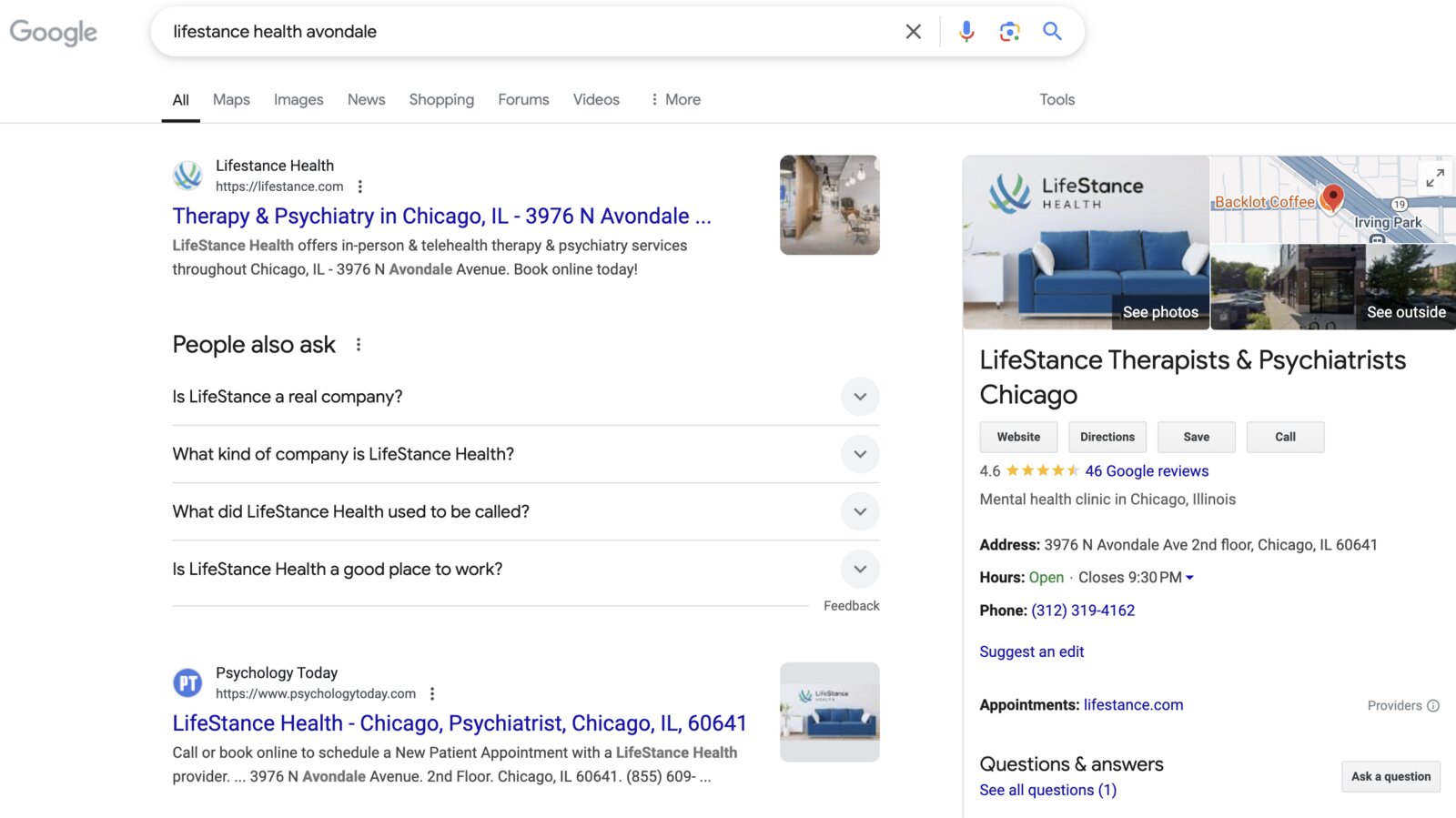Open 'Therapy & Psychiatry in Chicago' result
Screen dimensions: 1456x818
[441, 217]
